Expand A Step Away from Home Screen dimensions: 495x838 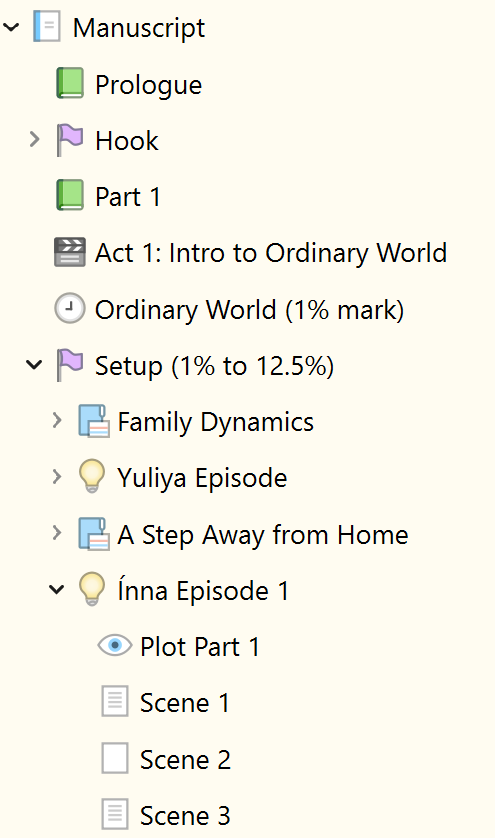point(57,533)
